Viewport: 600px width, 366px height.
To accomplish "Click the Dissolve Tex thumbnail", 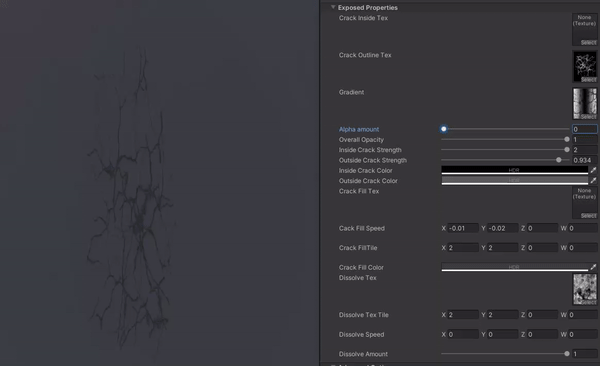I will (584, 289).
